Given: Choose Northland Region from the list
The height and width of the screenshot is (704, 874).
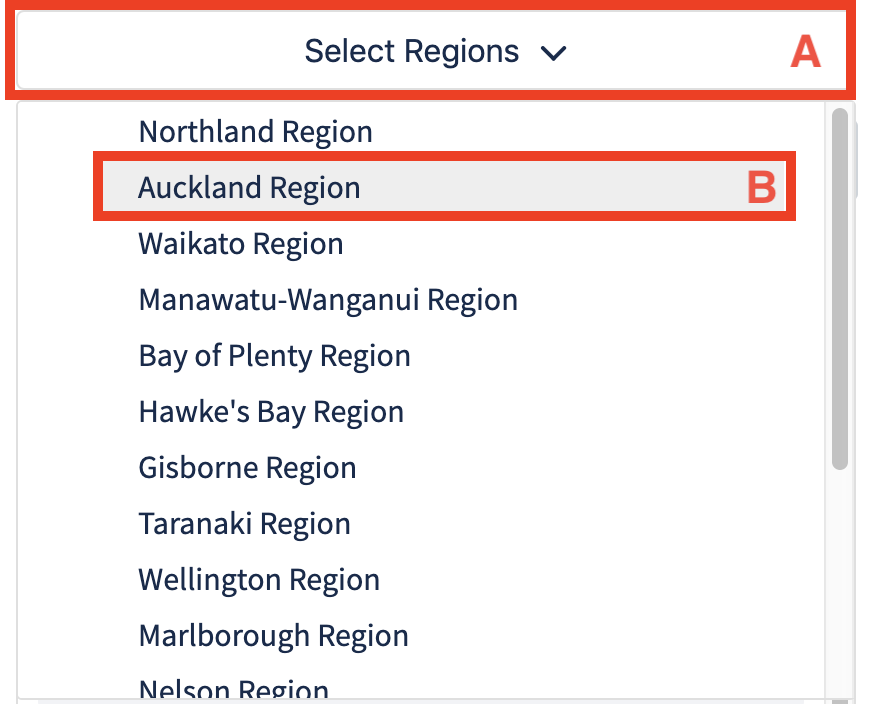Looking at the screenshot, I should 255,132.
